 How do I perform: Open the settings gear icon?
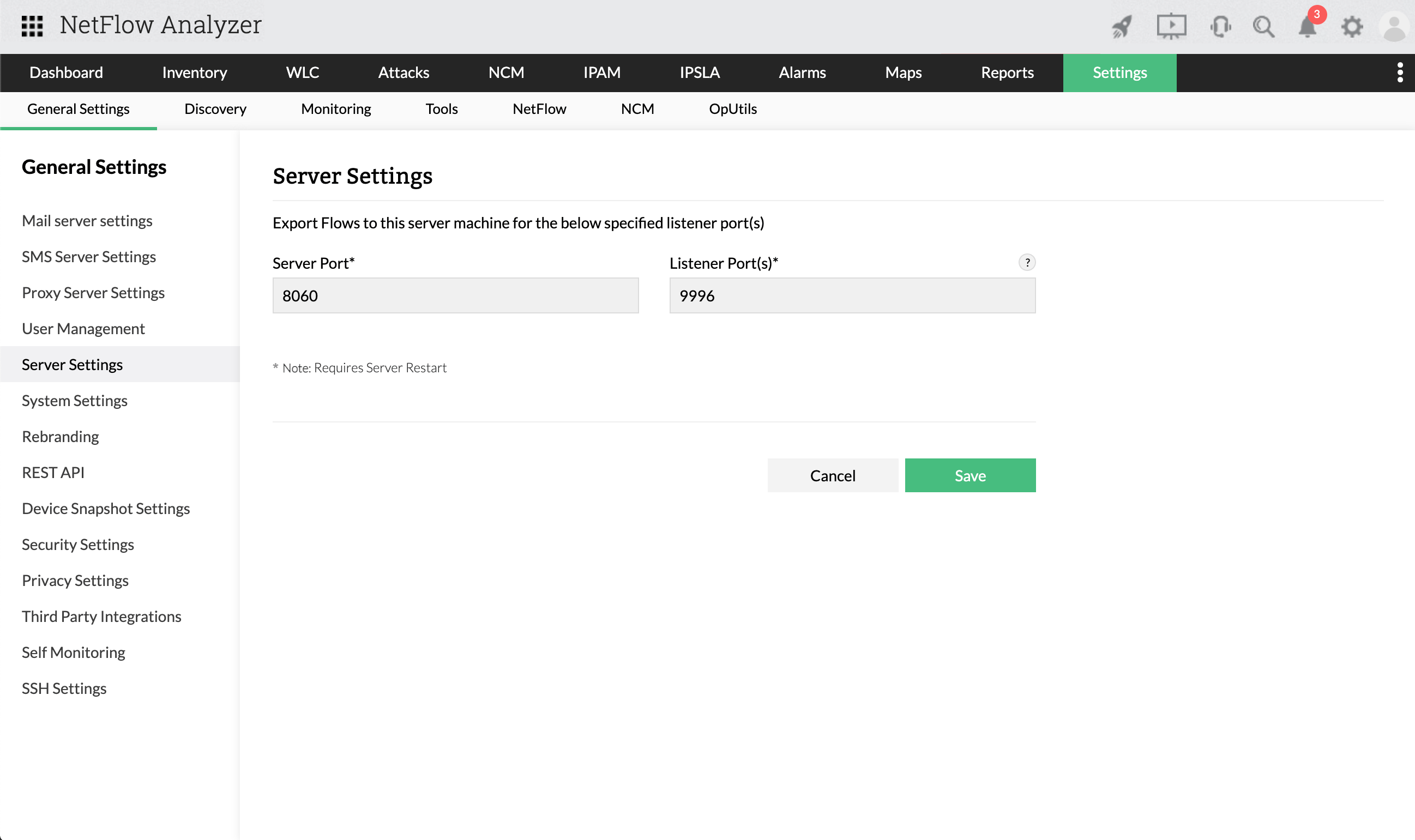[x=1353, y=26]
